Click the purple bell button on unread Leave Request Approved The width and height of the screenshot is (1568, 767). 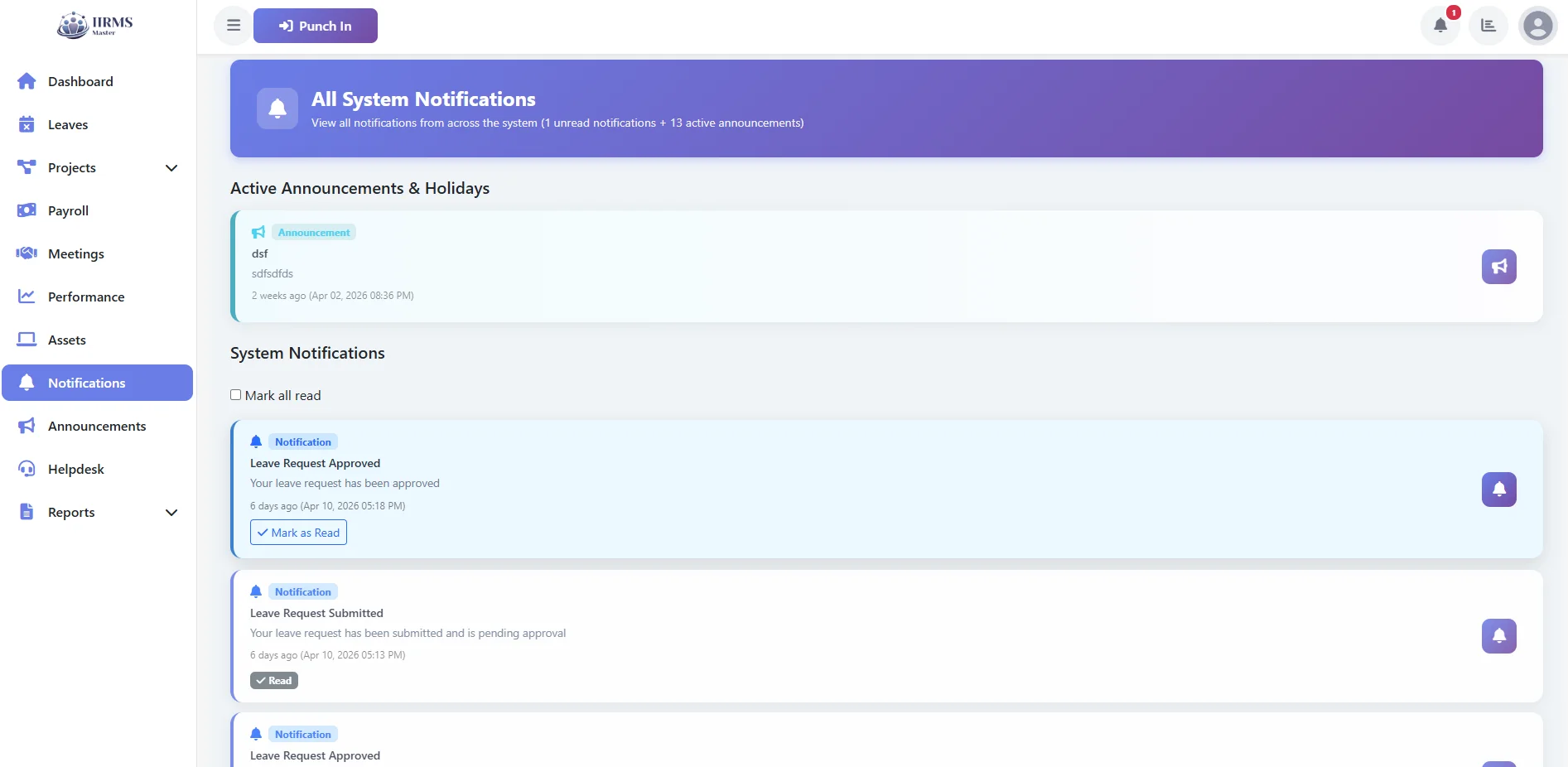click(1499, 490)
